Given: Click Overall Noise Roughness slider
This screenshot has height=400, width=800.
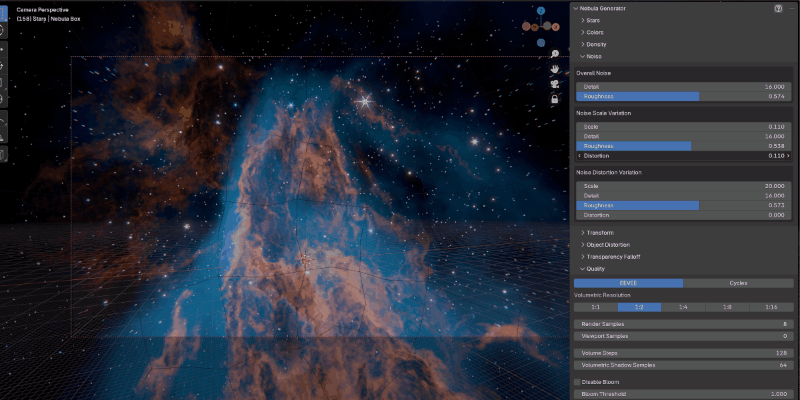Looking at the screenshot, I should (684, 96).
